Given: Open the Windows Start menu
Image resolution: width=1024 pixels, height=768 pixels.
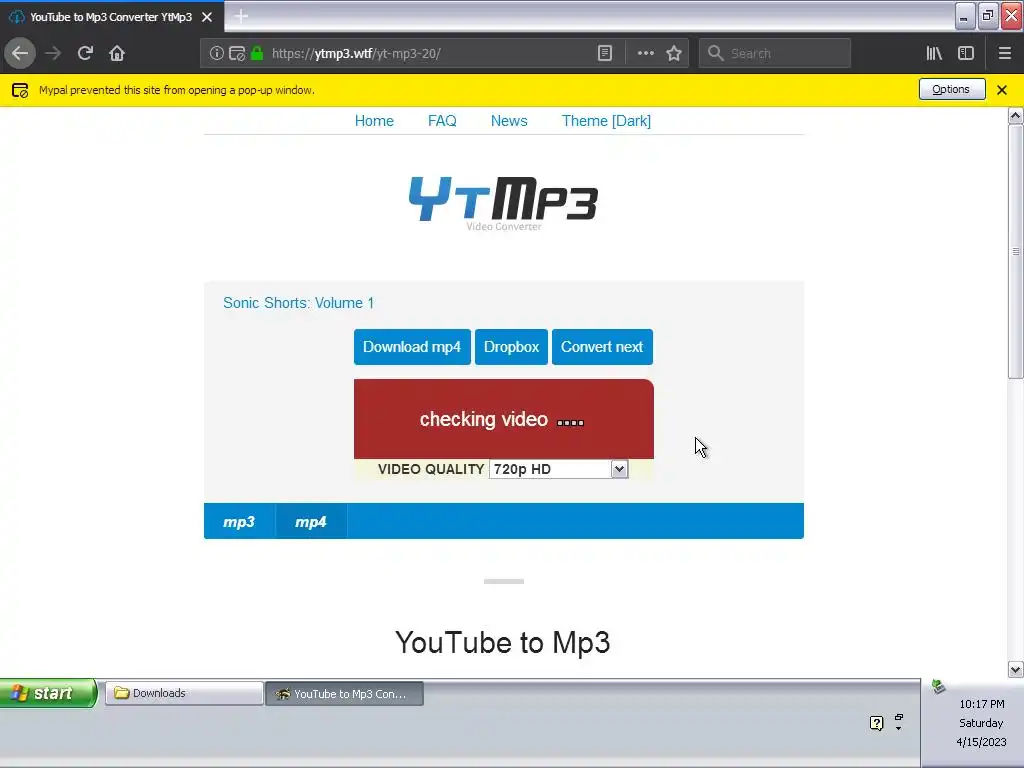Looking at the screenshot, I should click(x=48, y=693).
